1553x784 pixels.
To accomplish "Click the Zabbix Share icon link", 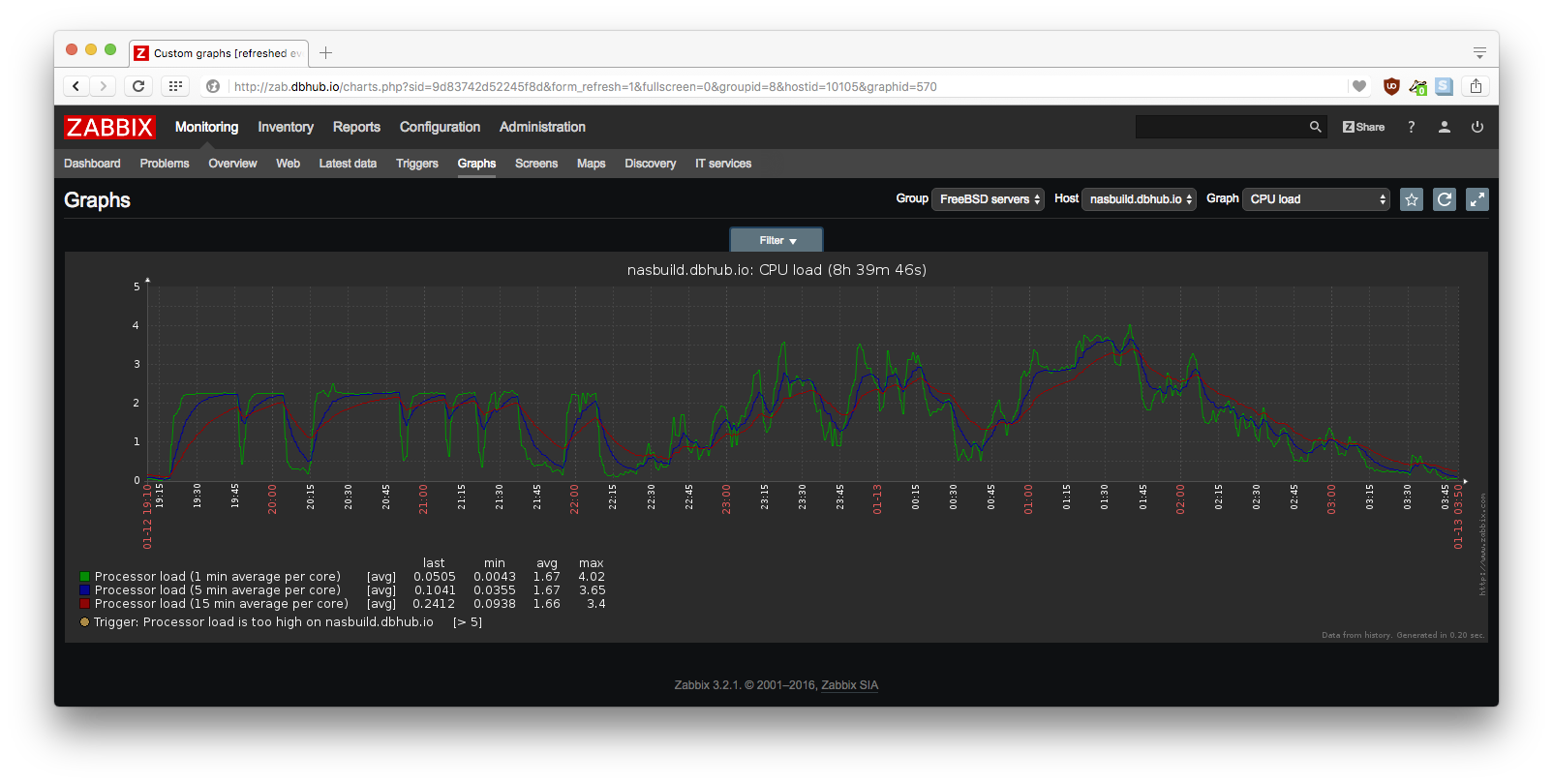I will coord(1363,127).
